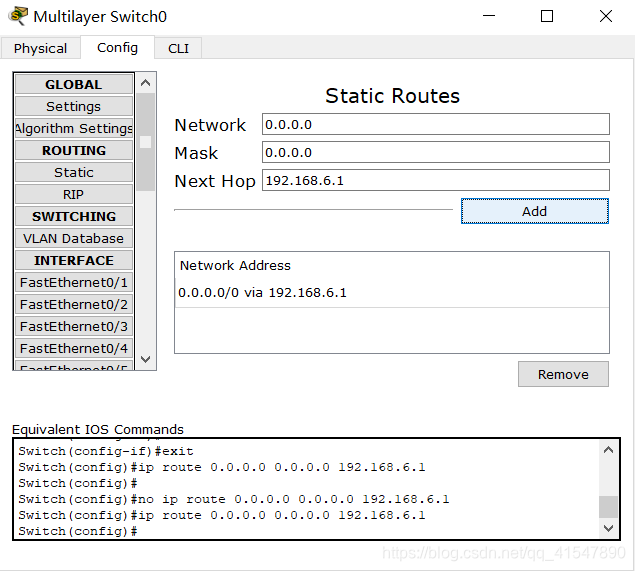Click the Remove route button
Image resolution: width=635 pixels, height=571 pixels.
(563, 374)
